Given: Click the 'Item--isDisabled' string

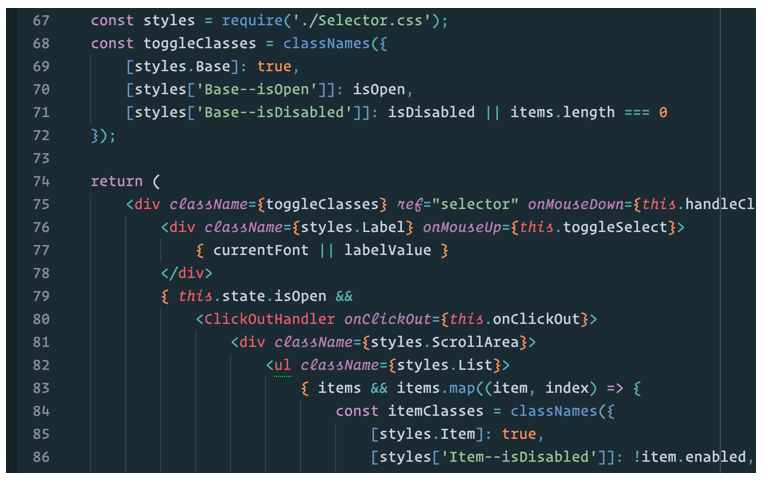Looking at the screenshot, I should point(512,457).
